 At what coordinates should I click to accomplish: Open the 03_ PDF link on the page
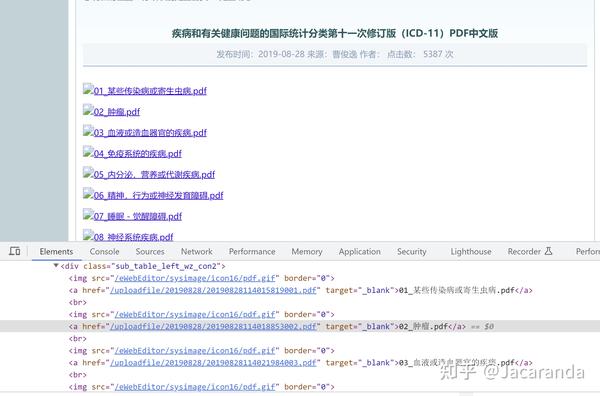150,132
